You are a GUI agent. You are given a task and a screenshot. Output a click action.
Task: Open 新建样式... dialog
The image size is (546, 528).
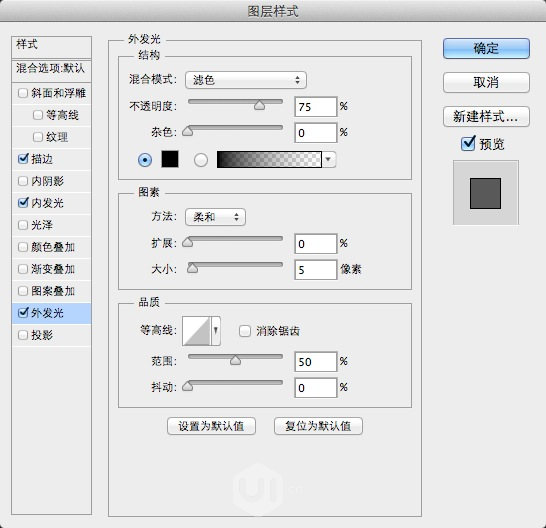(486, 116)
